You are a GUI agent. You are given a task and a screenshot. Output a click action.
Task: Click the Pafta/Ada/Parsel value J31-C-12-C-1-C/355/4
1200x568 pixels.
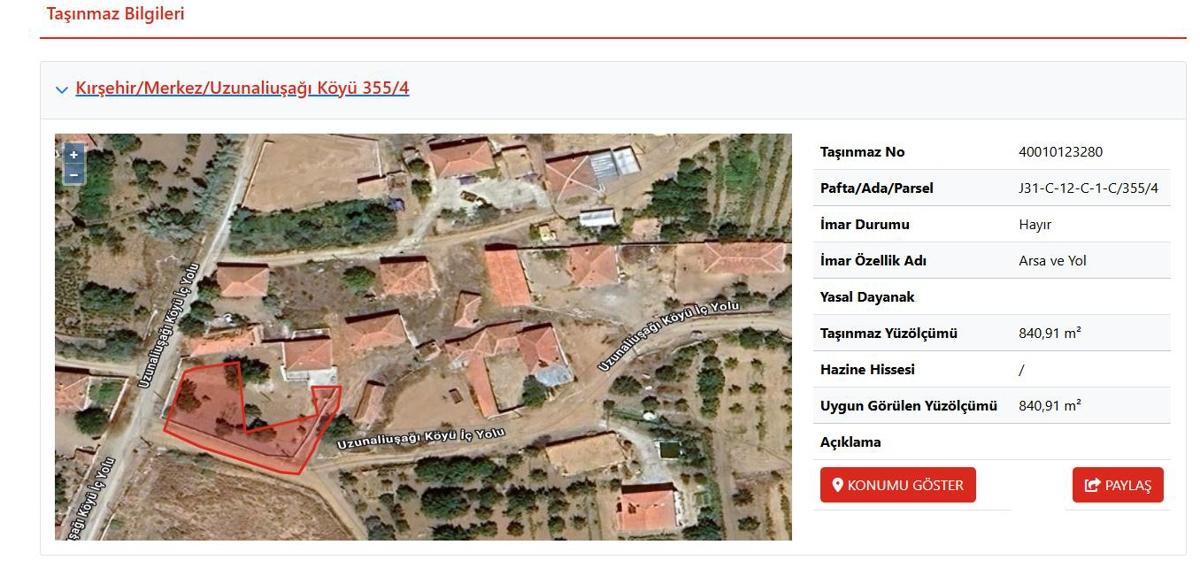click(1088, 188)
